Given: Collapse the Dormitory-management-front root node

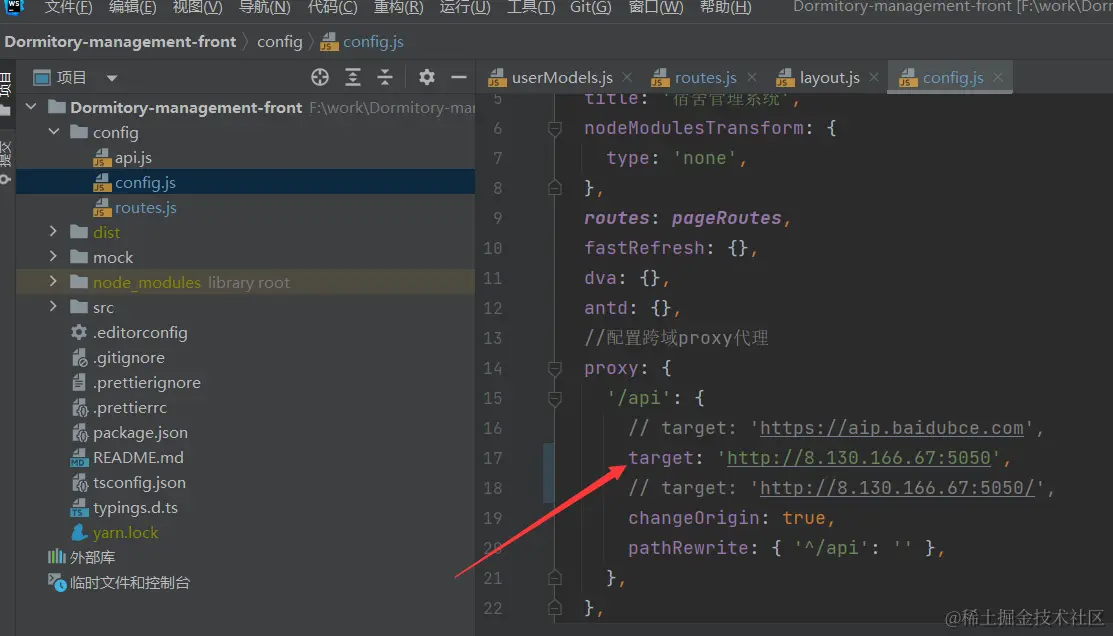Looking at the screenshot, I should pos(31,107).
